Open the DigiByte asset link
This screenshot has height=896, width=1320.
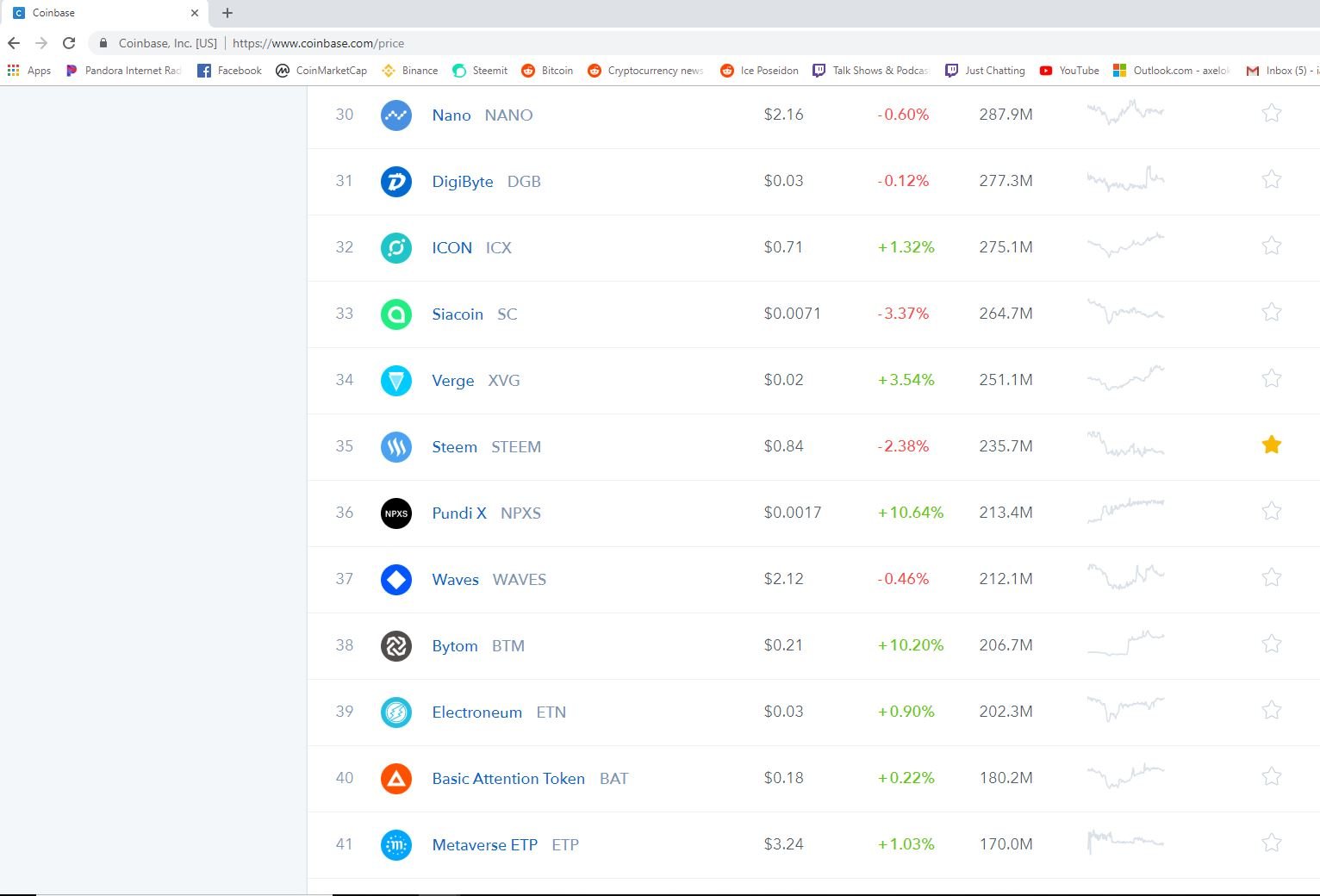coord(463,182)
